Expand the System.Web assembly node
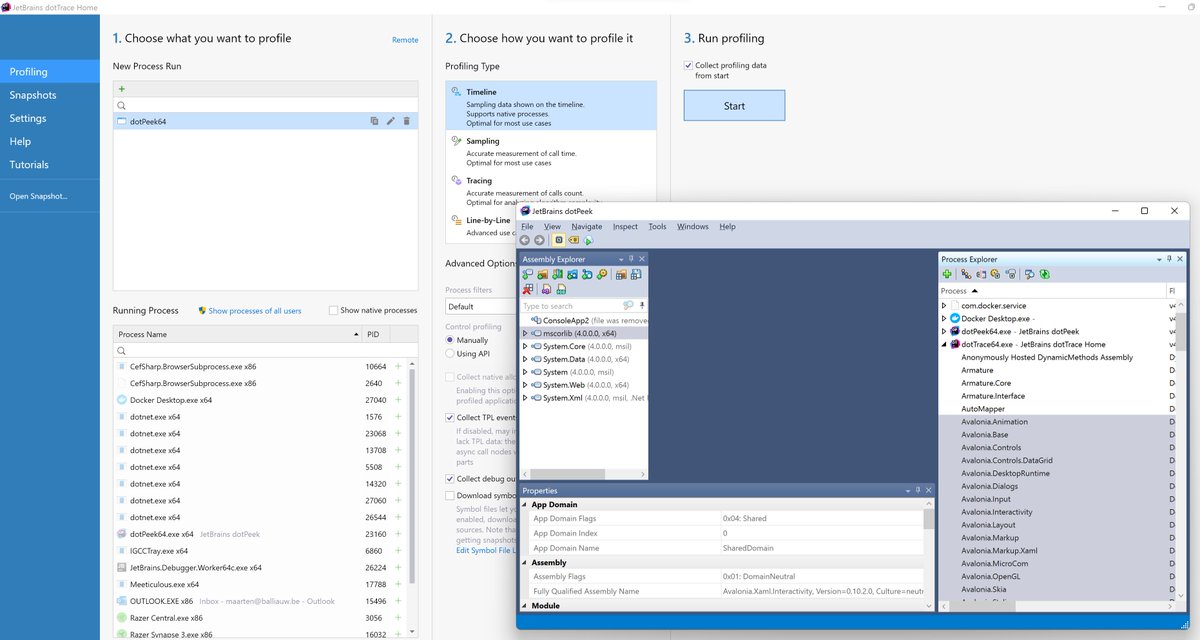 (x=525, y=385)
